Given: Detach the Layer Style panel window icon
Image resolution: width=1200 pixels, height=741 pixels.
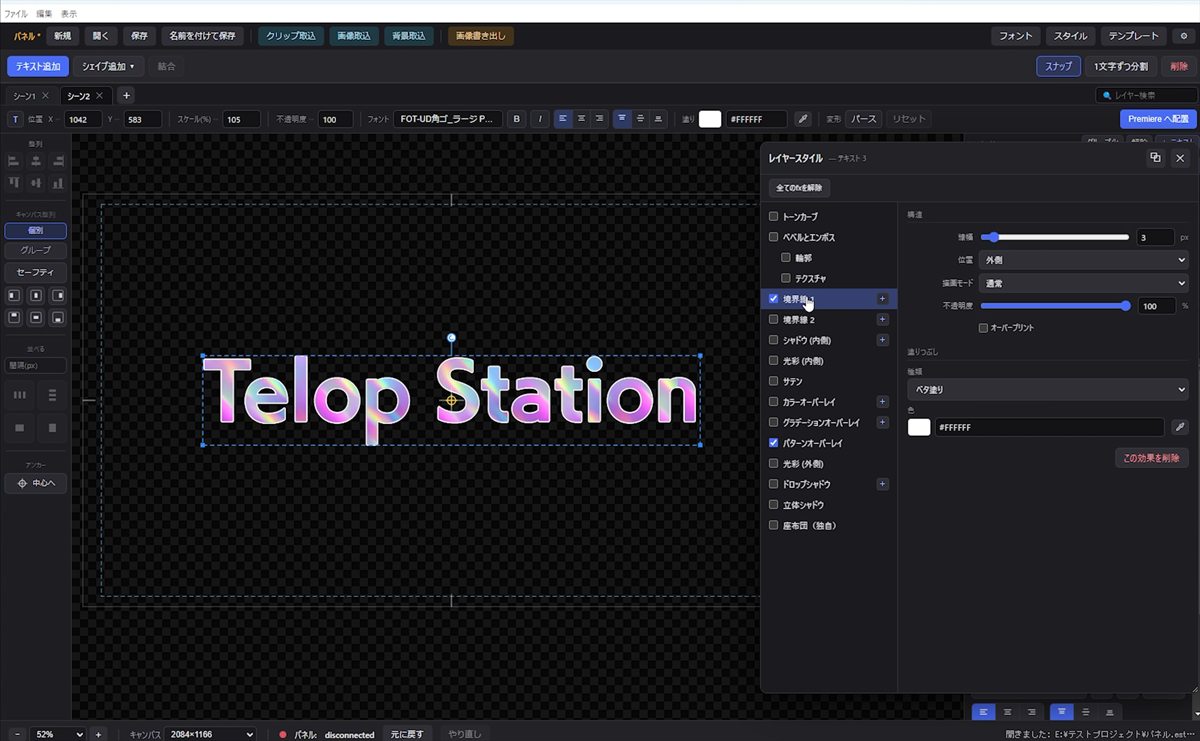Looking at the screenshot, I should pyautogui.click(x=1155, y=158).
